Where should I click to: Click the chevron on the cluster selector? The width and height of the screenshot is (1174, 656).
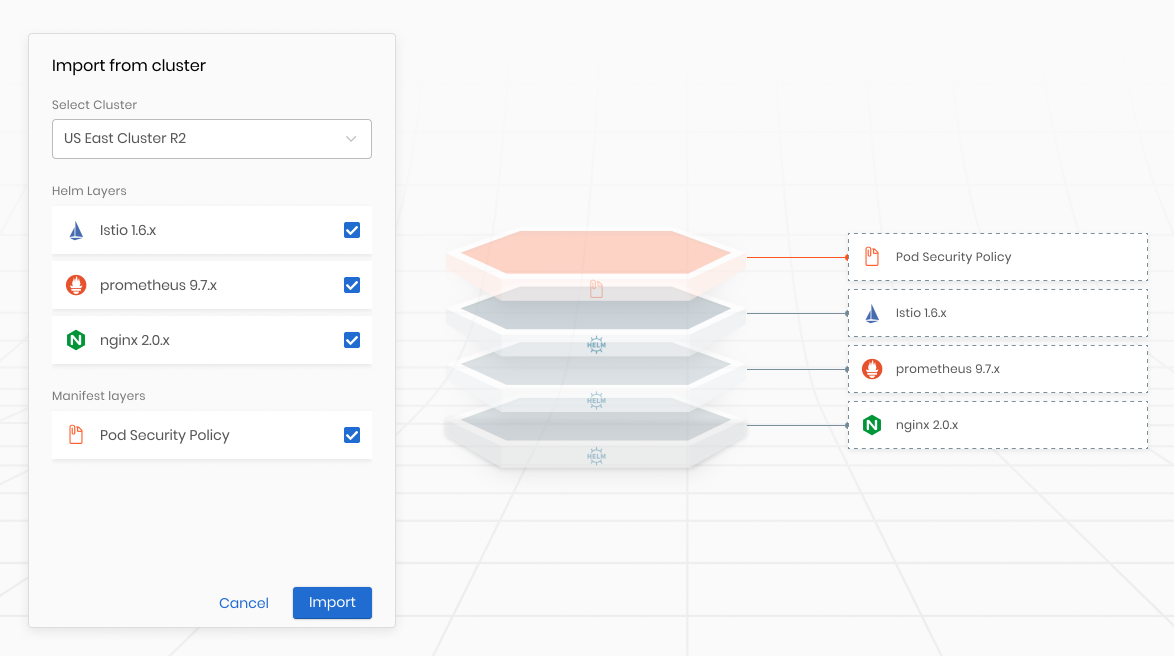point(351,138)
